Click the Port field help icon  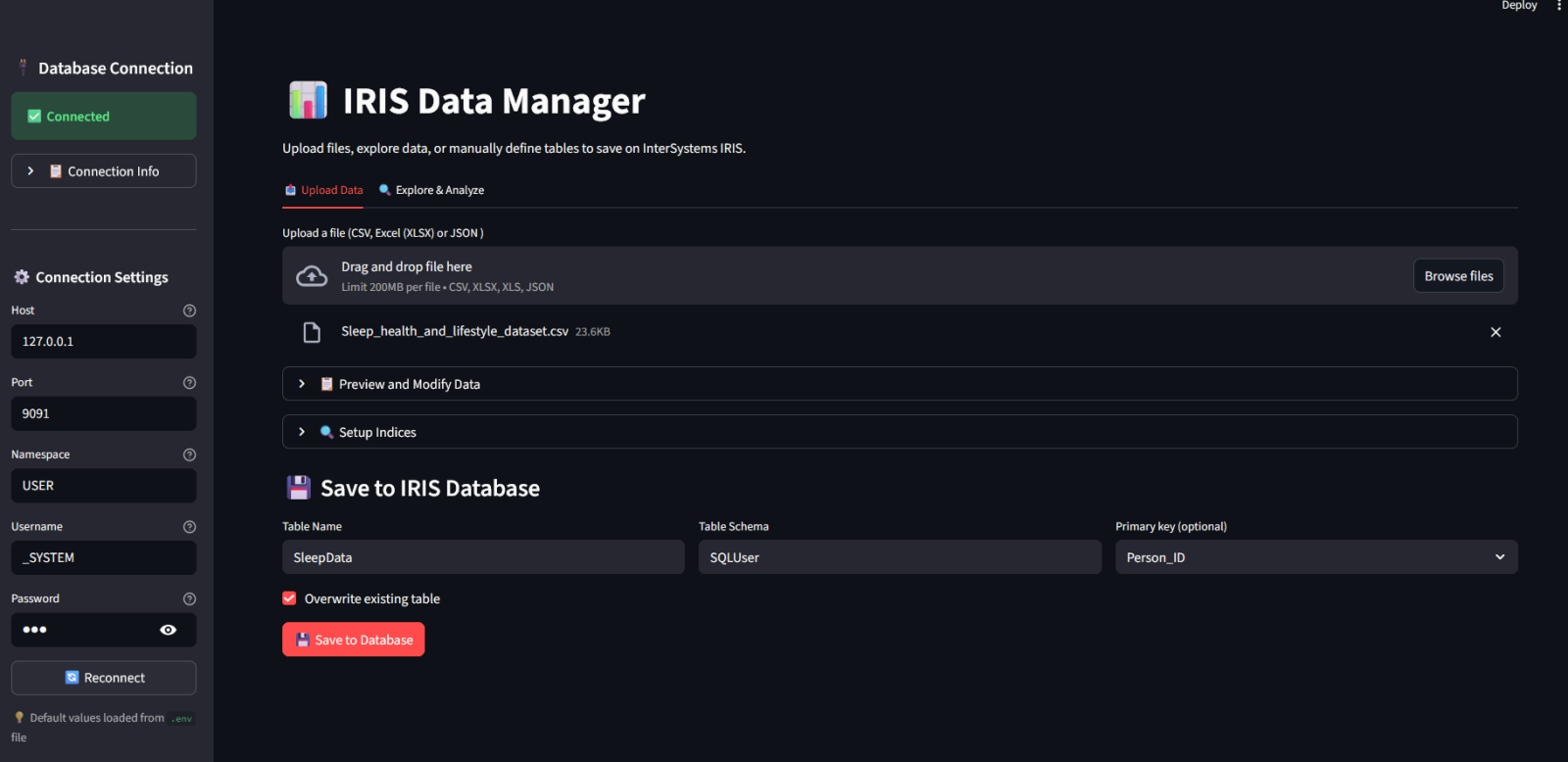coord(189,383)
